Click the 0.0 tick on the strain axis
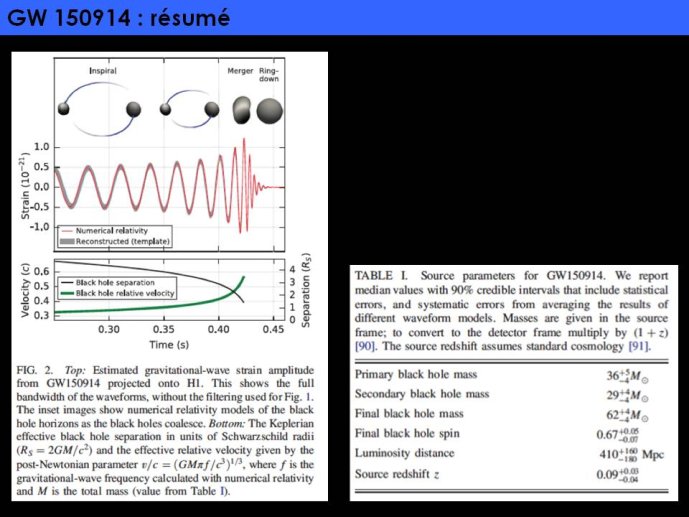689x517 pixels. (42, 187)
